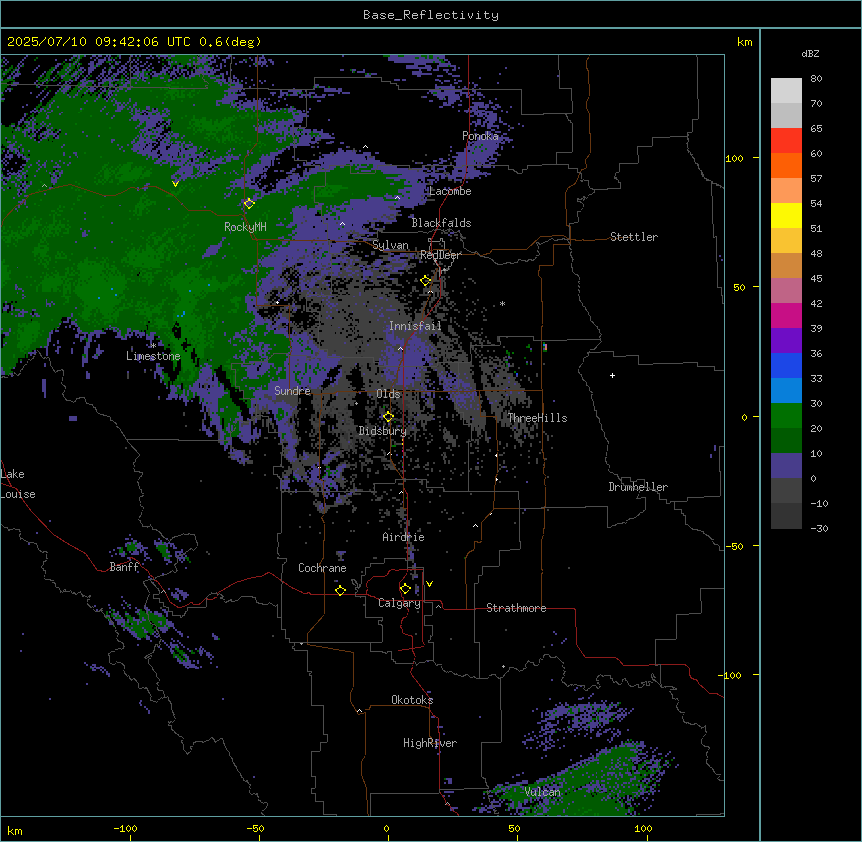Click the Okotoks label
This screenshot has width=862, height=842.
pos(412,700)
